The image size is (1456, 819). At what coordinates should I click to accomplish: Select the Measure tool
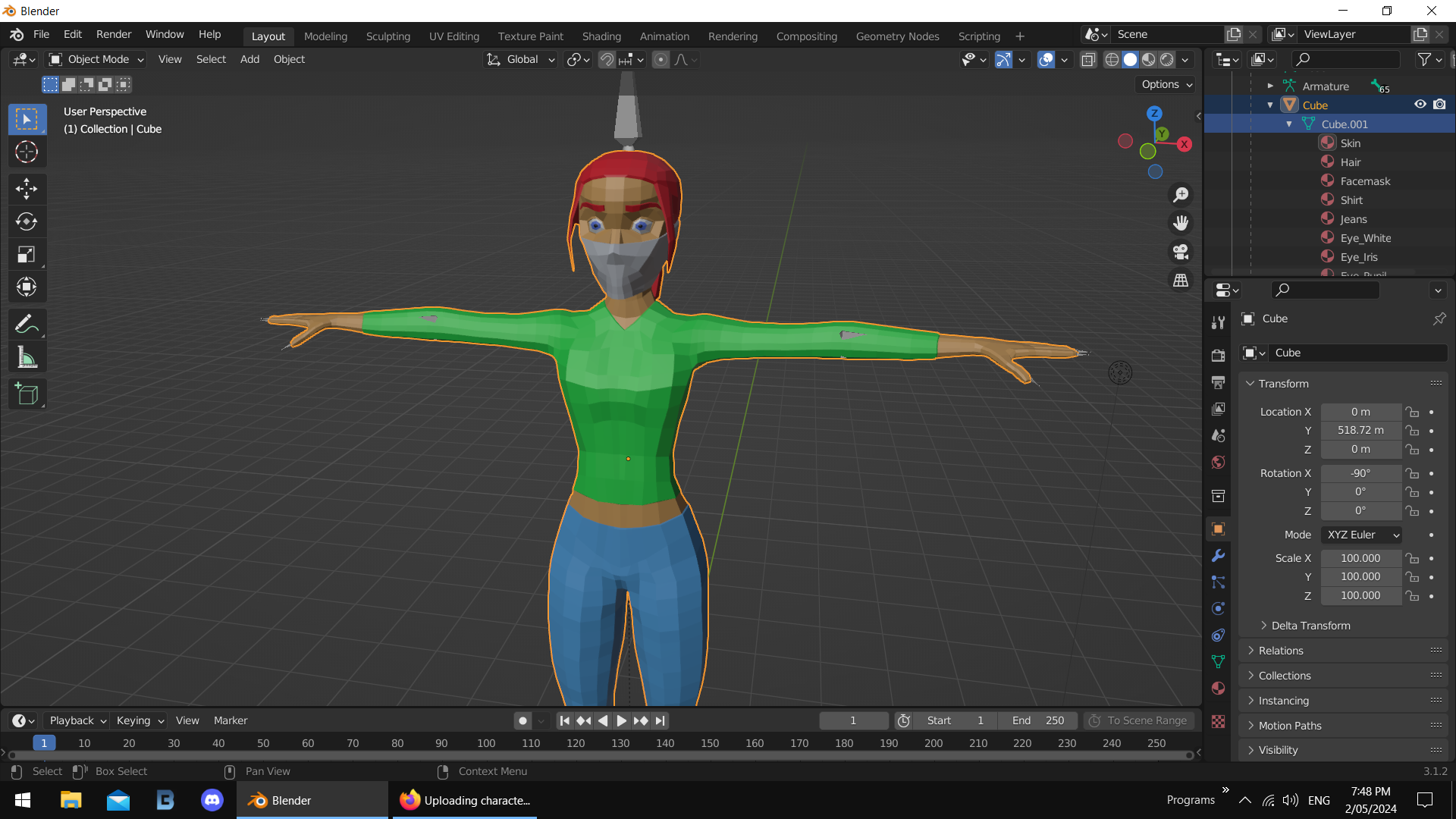click(27, 356)
